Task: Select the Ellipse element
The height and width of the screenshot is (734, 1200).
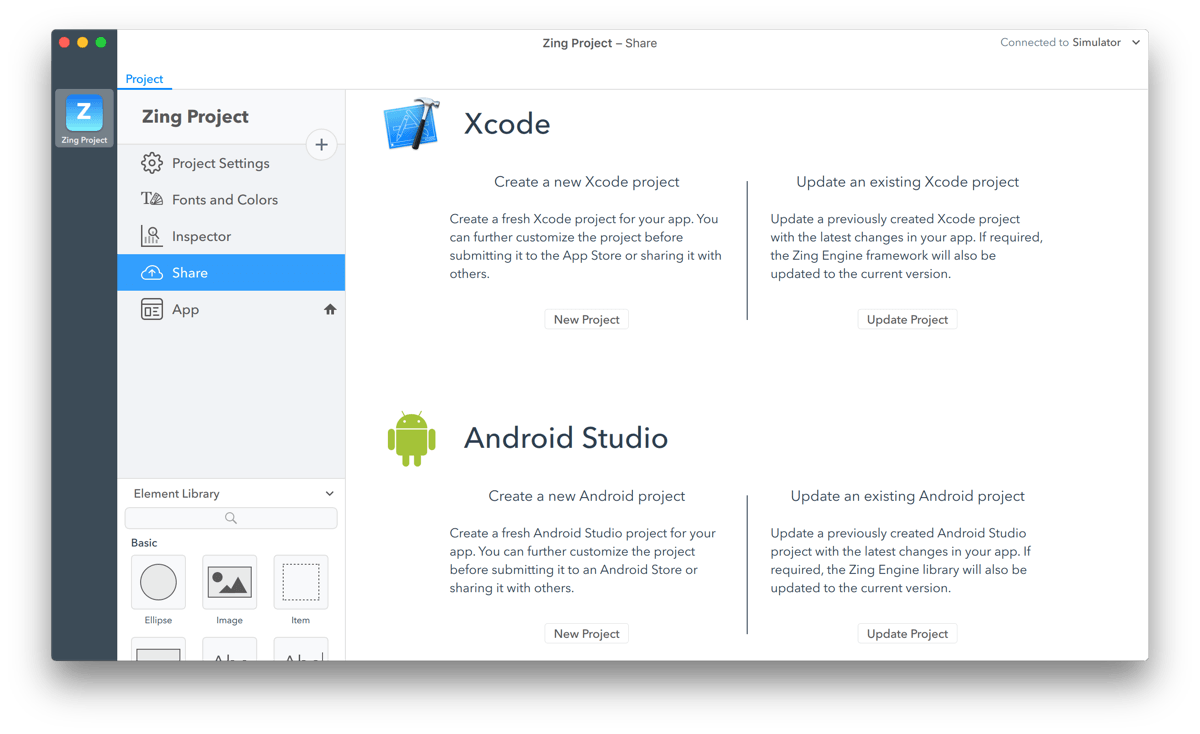Action: click(x=158, y=582)
